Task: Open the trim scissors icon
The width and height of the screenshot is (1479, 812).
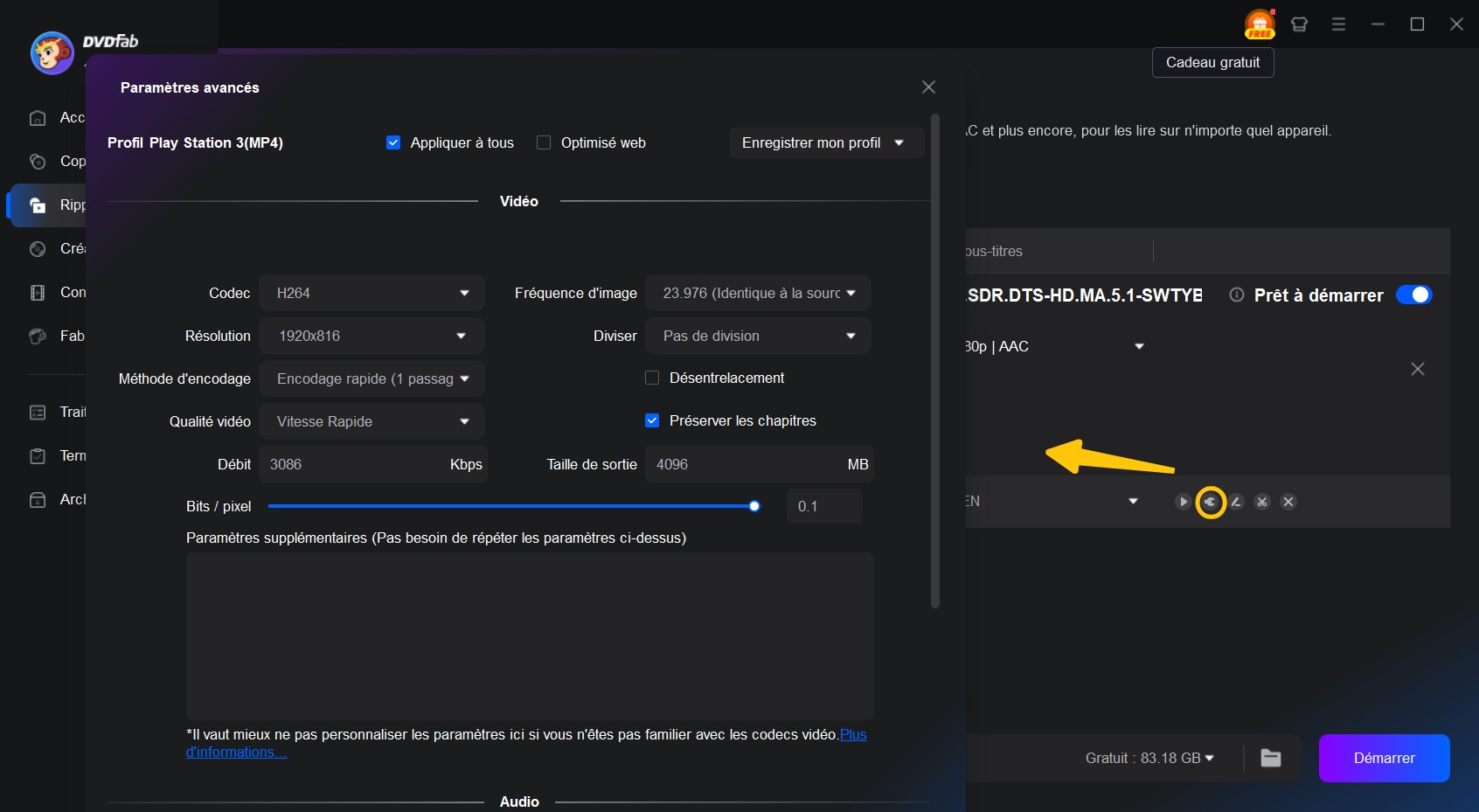Action: click(x=1262, y=502)
